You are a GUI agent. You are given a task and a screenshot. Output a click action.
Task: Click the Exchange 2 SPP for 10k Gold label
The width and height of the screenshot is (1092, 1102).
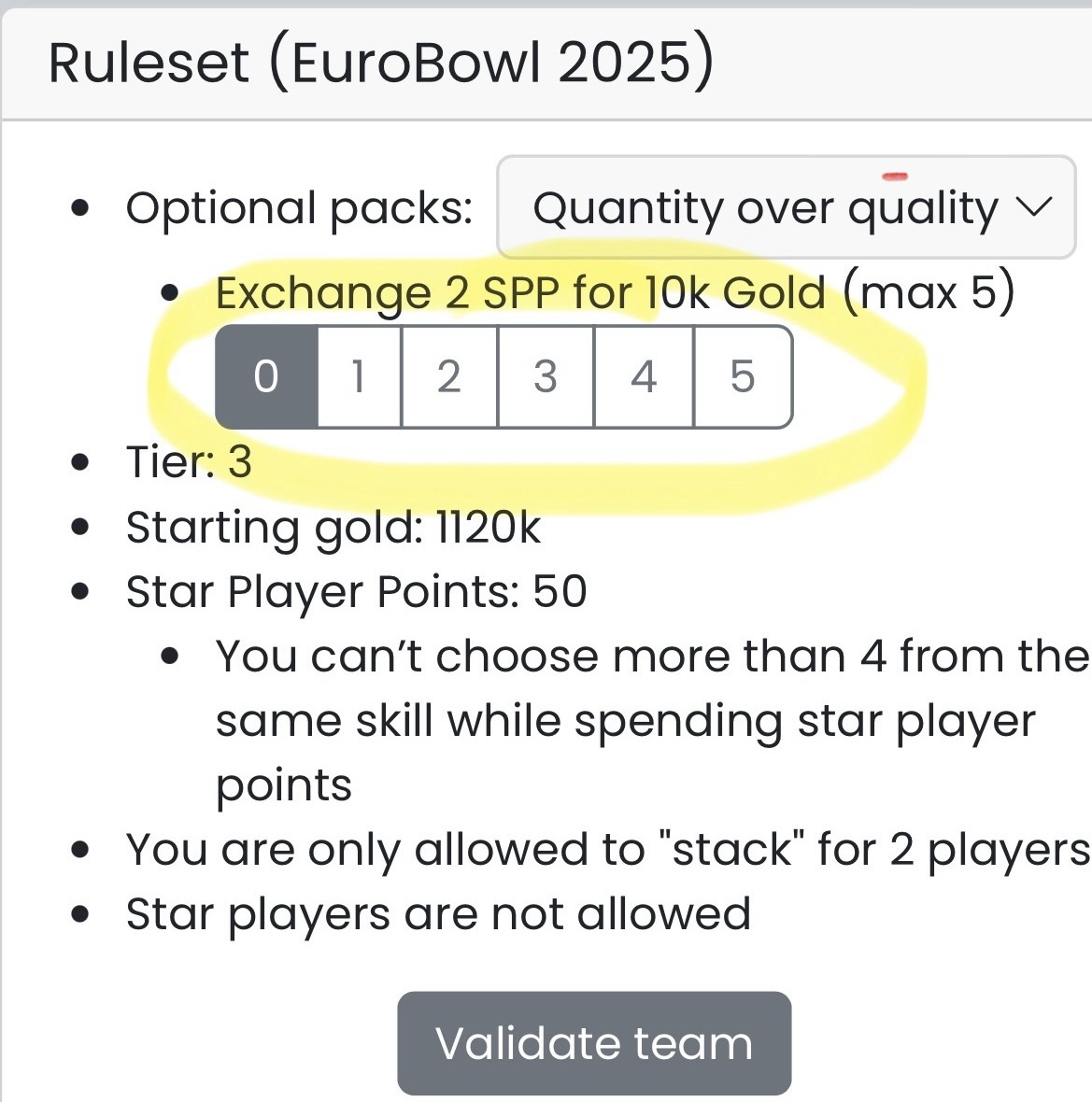coord(520,294)
